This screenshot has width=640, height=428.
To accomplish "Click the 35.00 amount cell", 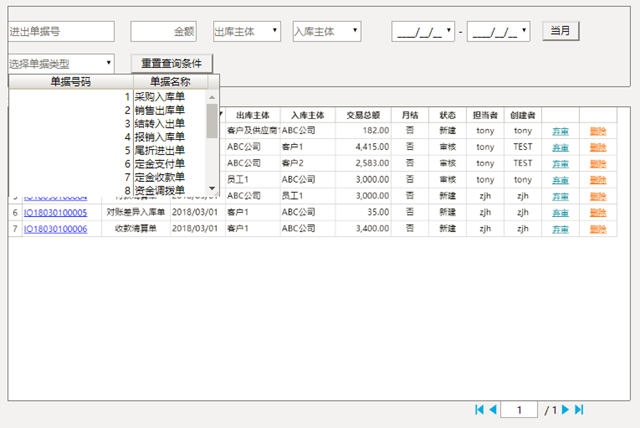I will [x=363, y=212].
